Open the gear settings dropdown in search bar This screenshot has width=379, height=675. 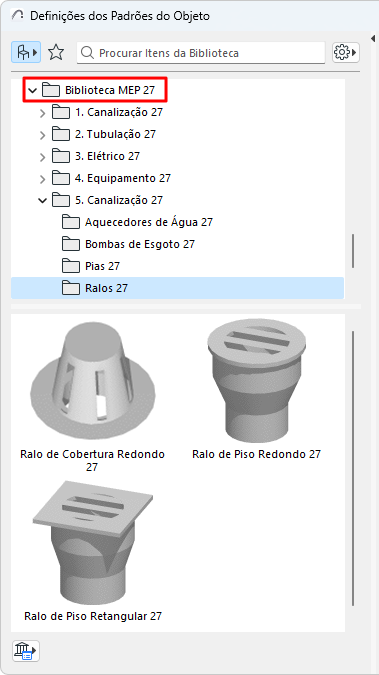346,53
